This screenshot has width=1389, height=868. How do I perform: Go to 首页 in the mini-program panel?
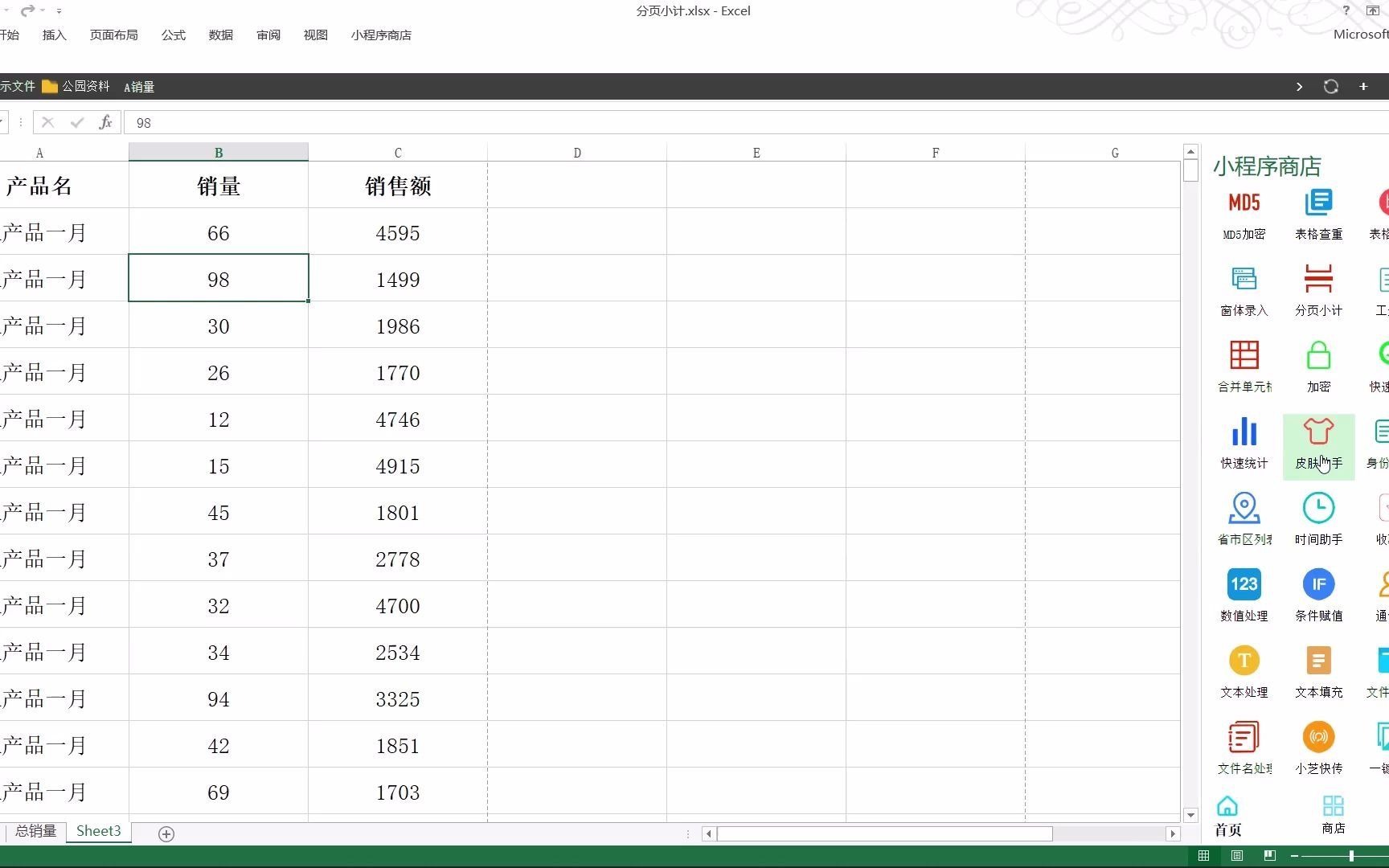coord(1227,817)
